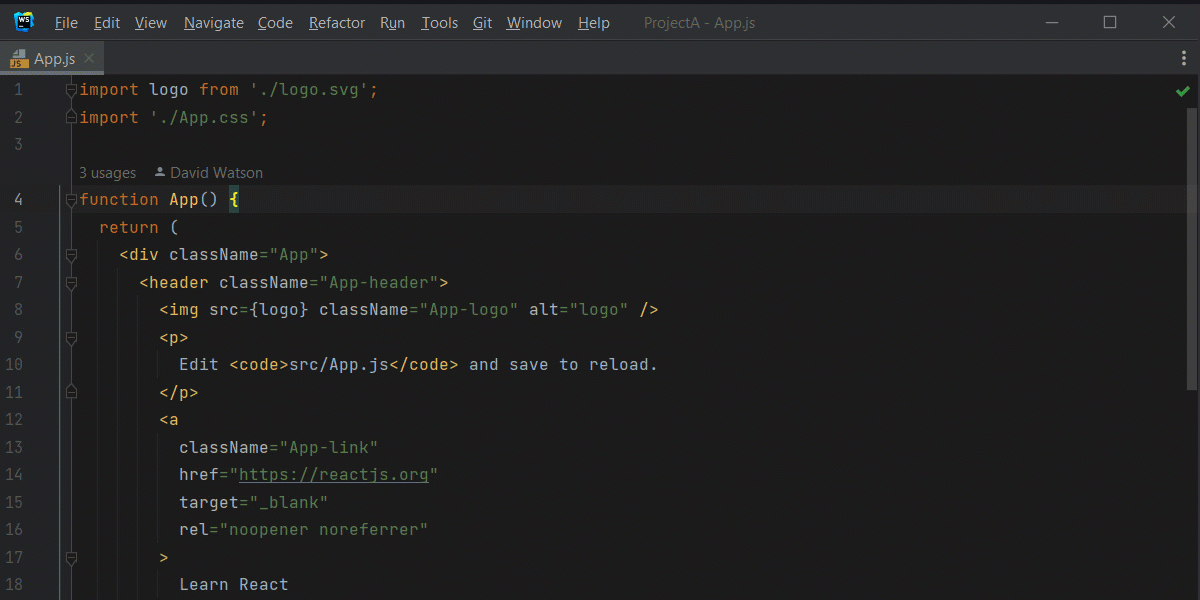Close the App.js tab
The width and height of the screenshot is (1200, 600).
[87, 58]
